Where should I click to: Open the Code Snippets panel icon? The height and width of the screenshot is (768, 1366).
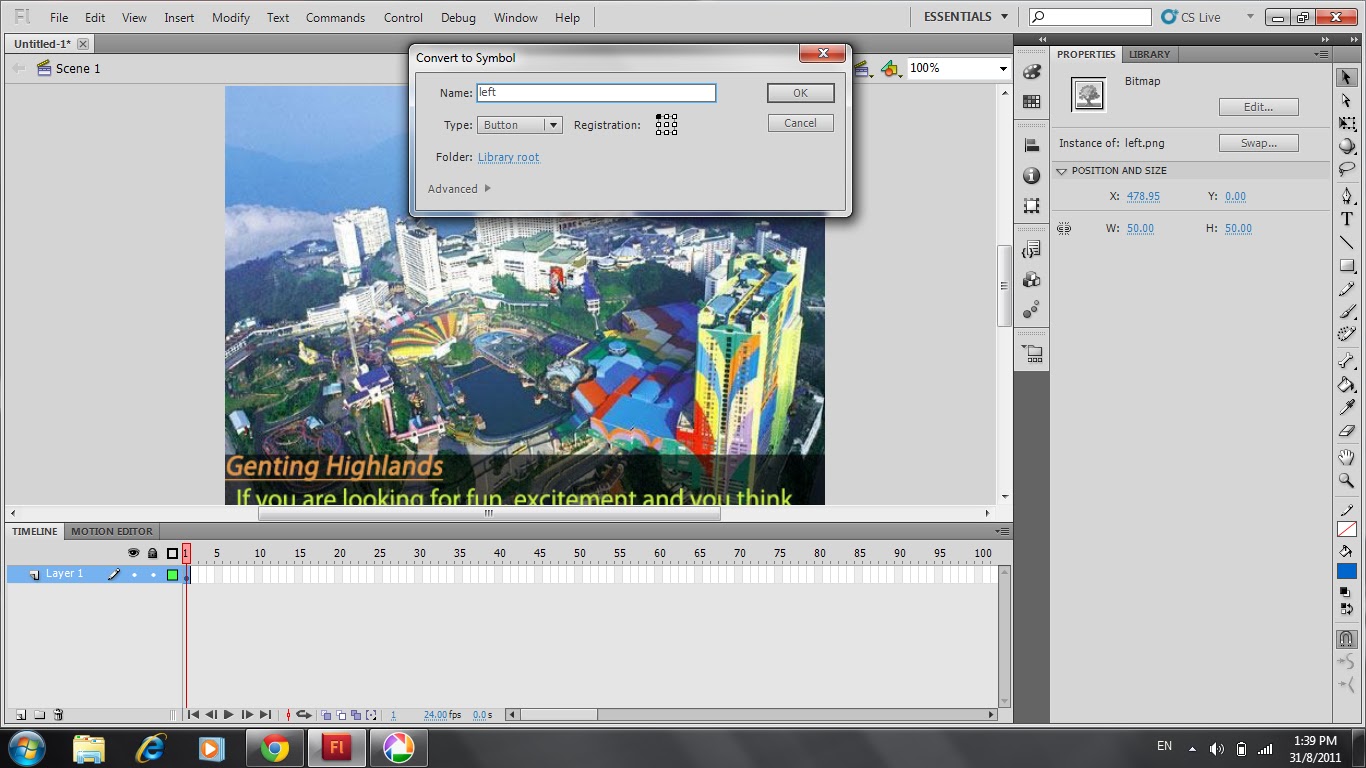pyautogui.click(x=1032, y=249)
